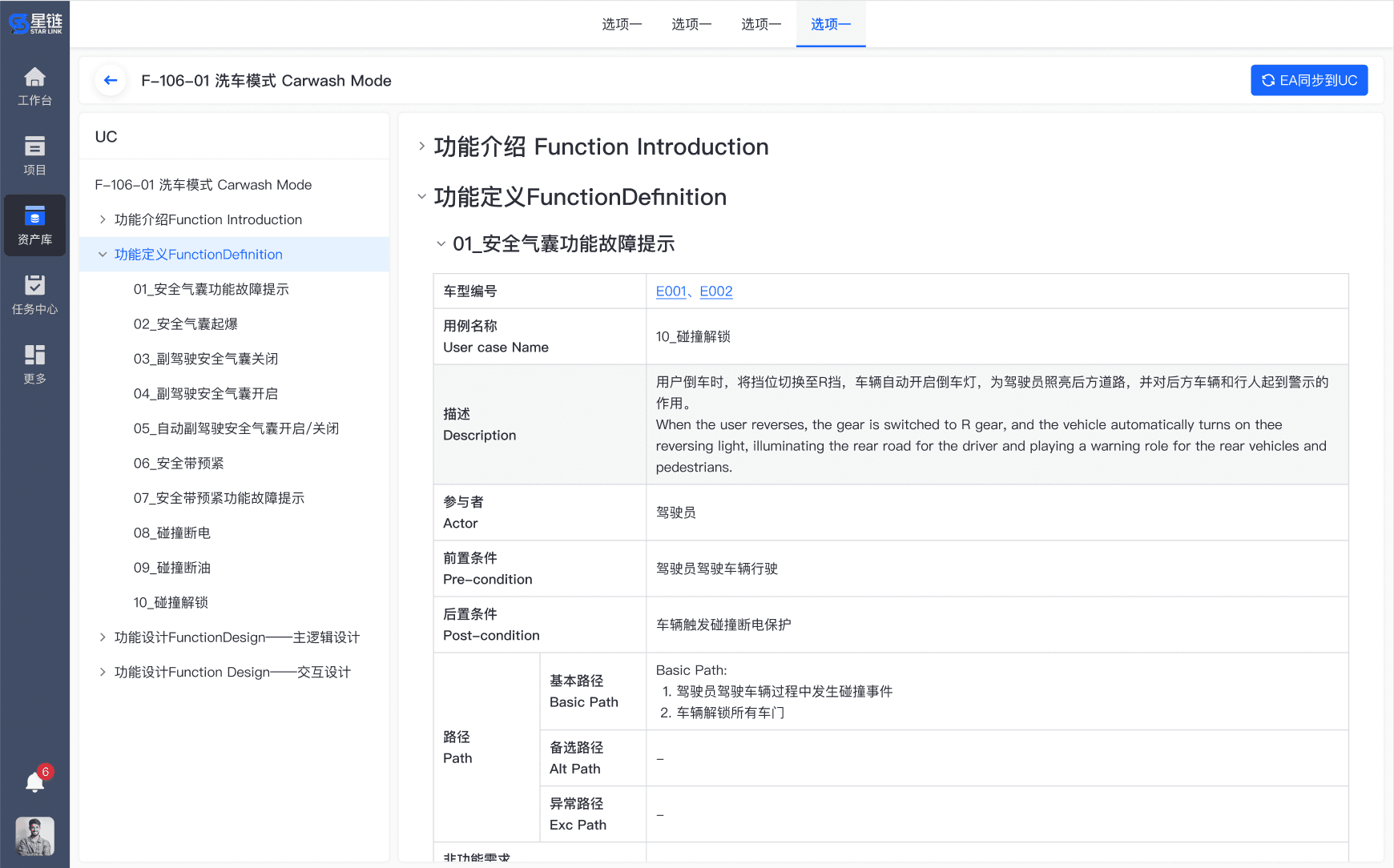Open 任务中心 task center icon
This screenshot has width=1394, height=868.
pos(34,295)
